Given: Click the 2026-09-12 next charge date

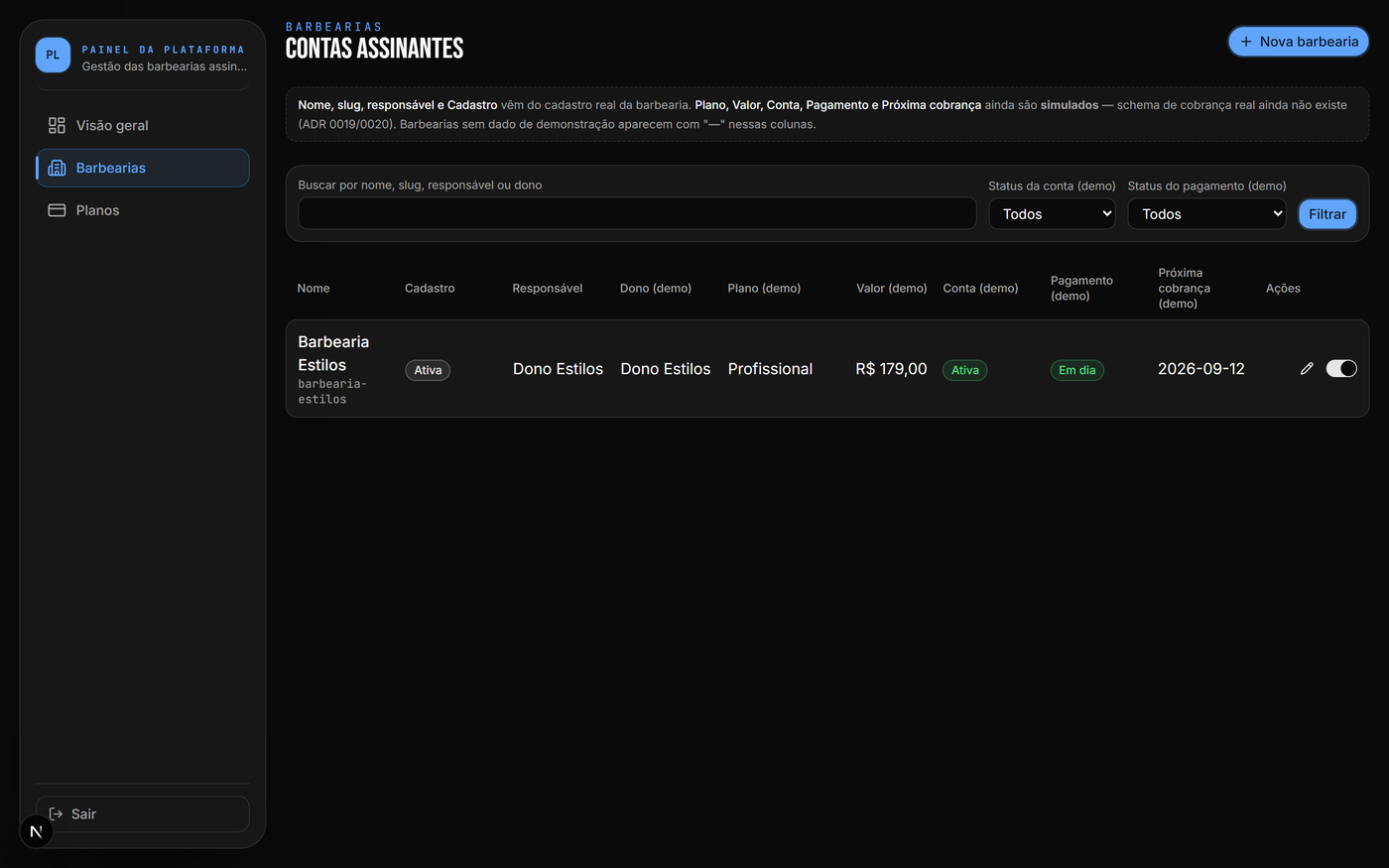Looking at the screenshot, I should [1200, 369].
